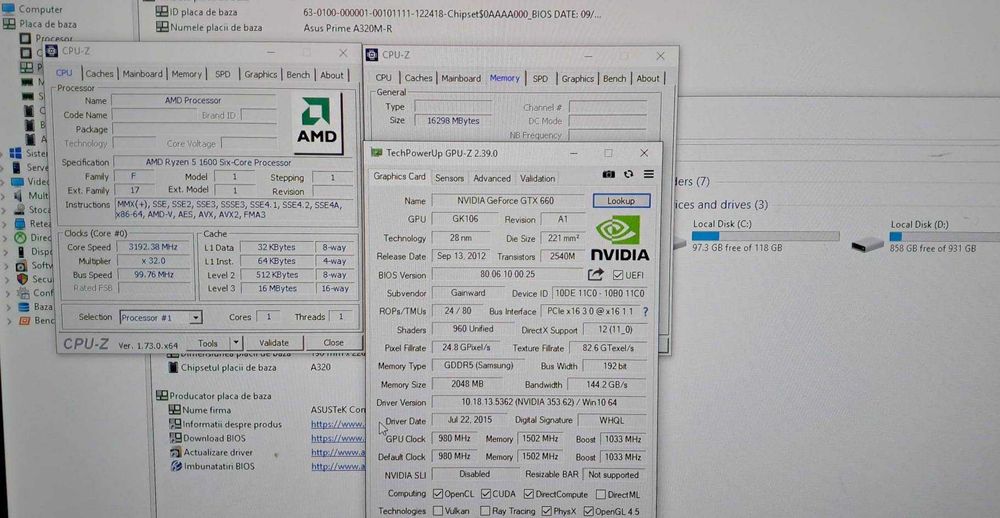
Task: Click the Chipsetul placii de baza row icon
Action: 173,367
